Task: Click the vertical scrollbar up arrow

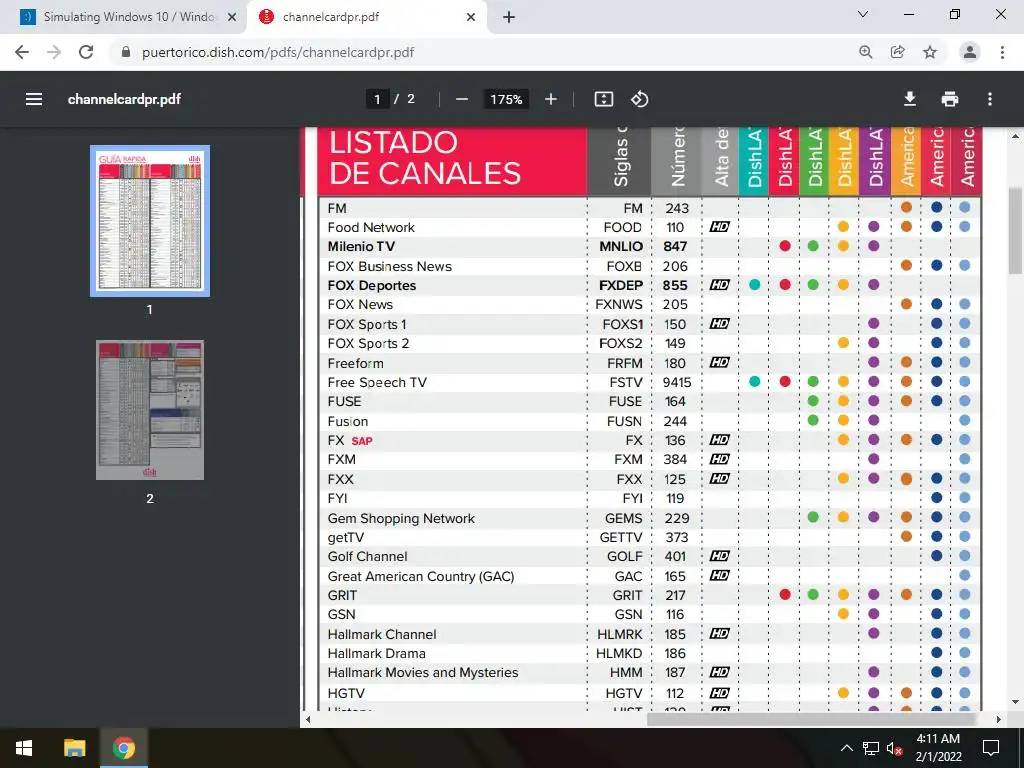Action: pos(1015,136)
